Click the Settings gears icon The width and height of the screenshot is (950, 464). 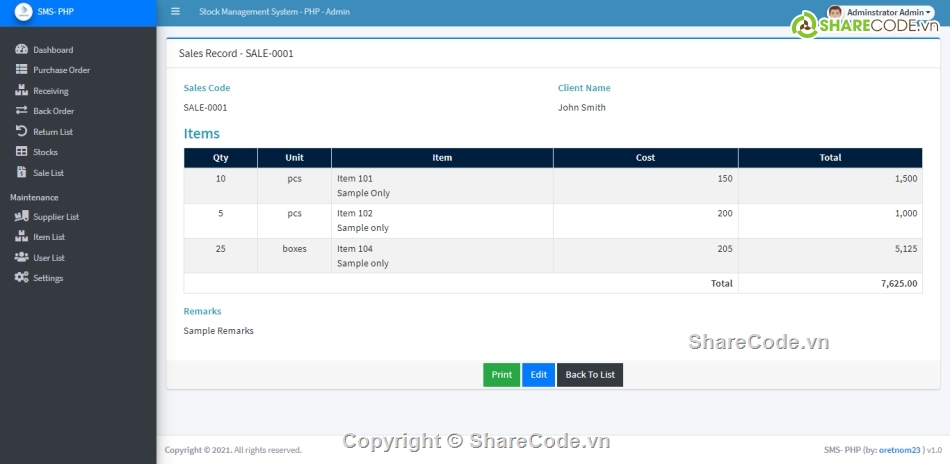(x=21, y=277)
